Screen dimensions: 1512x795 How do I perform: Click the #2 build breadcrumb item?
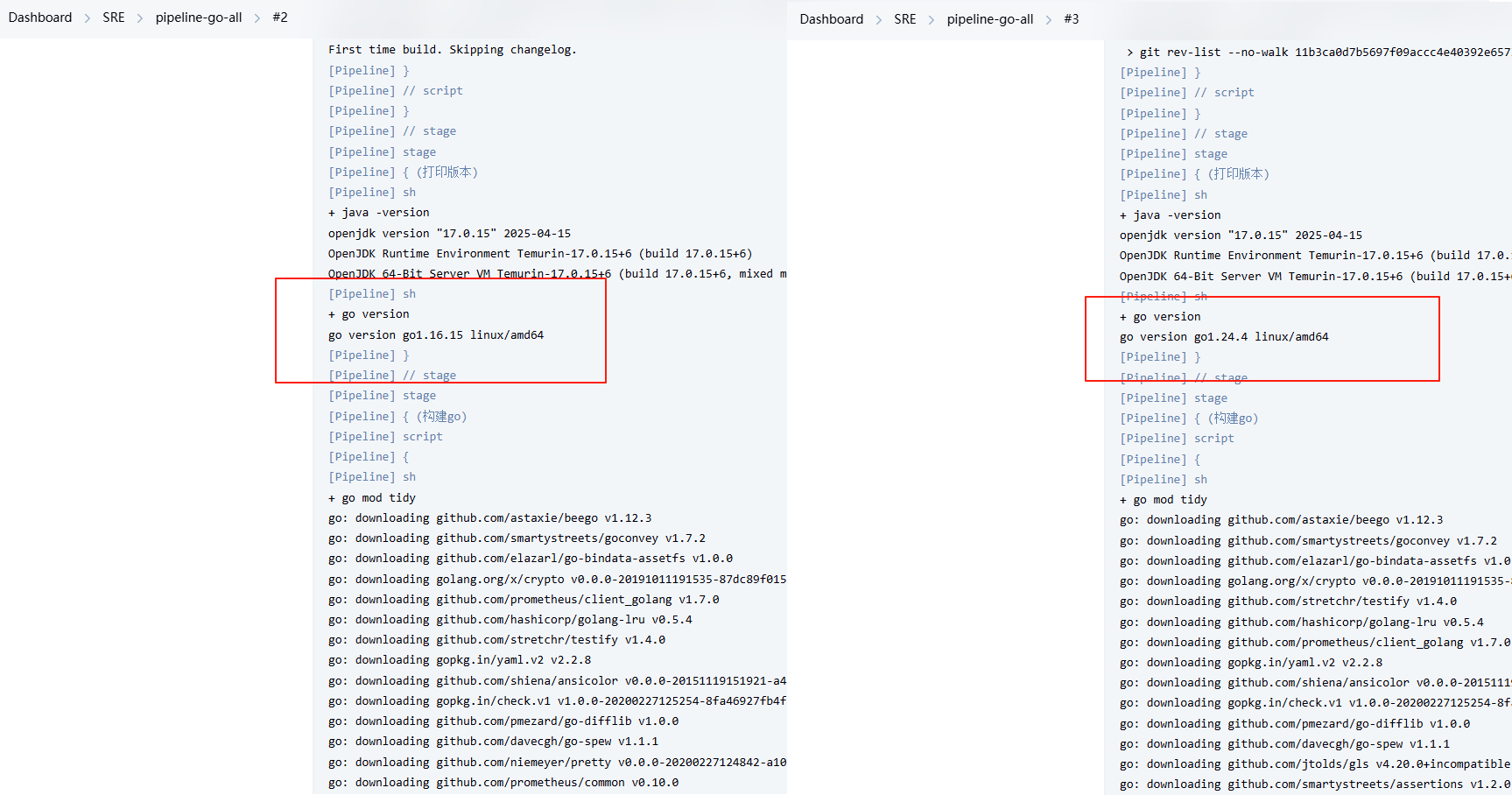[x=280, y=18]
